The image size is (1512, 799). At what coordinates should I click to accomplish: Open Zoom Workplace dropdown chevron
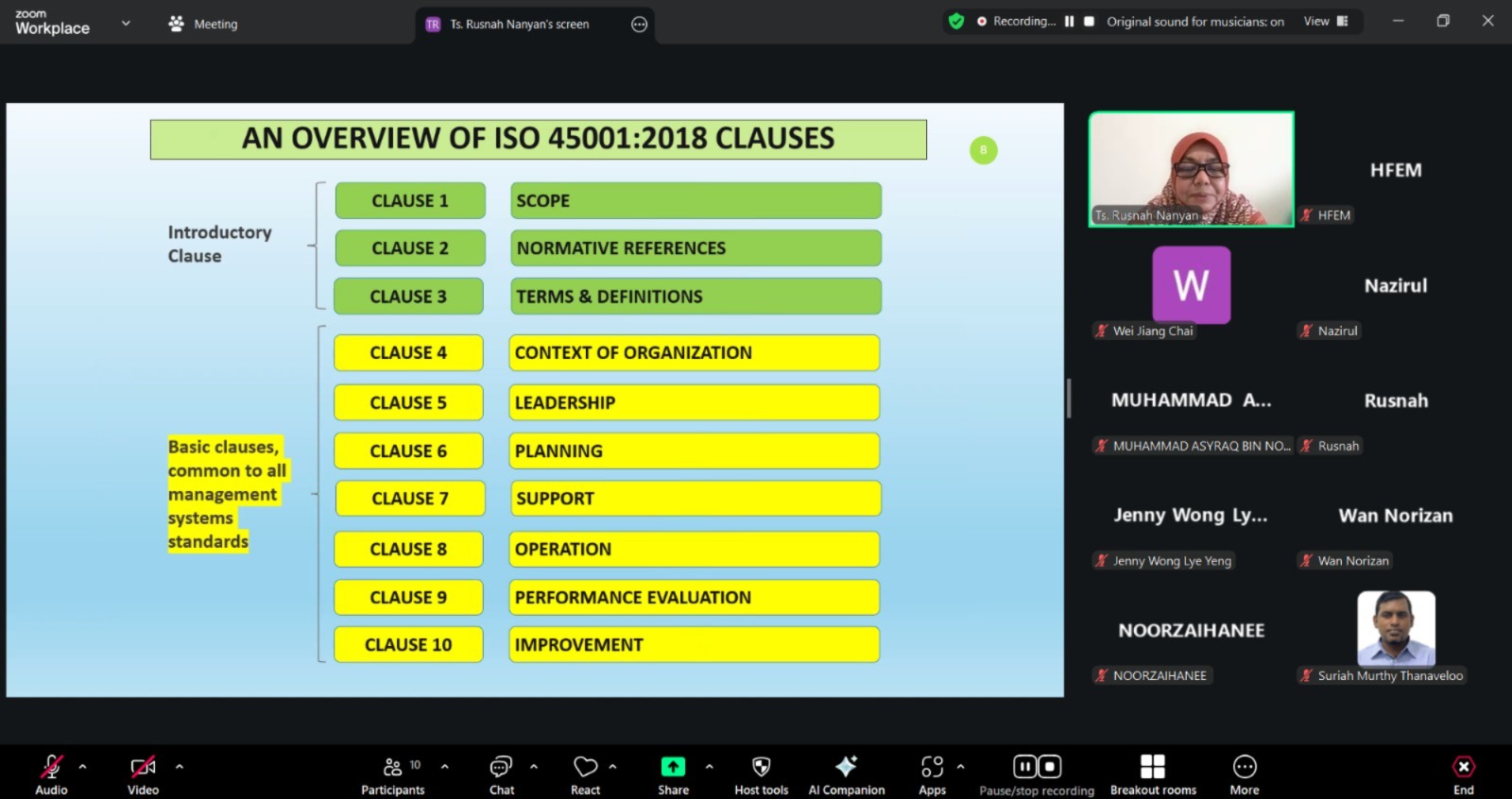126,24
